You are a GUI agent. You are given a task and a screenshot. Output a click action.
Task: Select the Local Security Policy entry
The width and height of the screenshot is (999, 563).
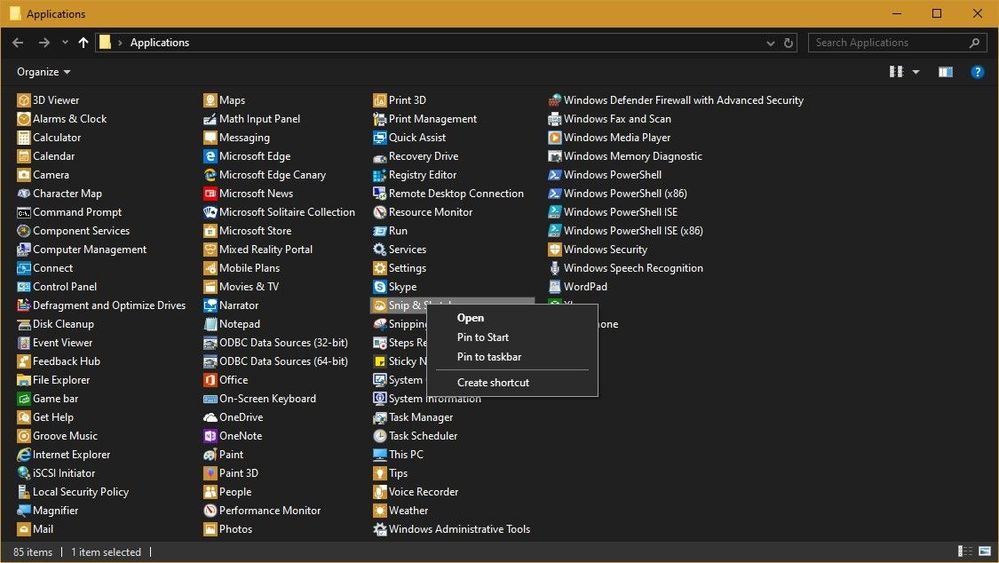(73, 492)
